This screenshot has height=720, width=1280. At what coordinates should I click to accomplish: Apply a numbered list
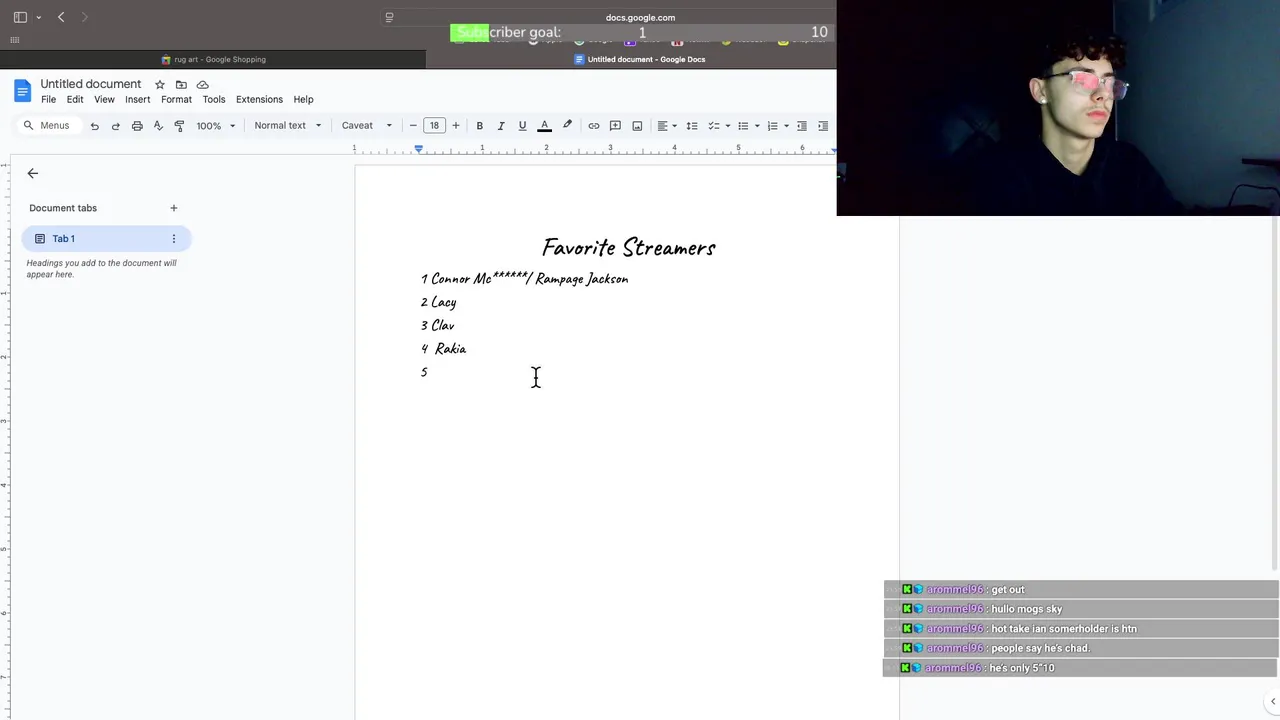(x=772, y=126)
